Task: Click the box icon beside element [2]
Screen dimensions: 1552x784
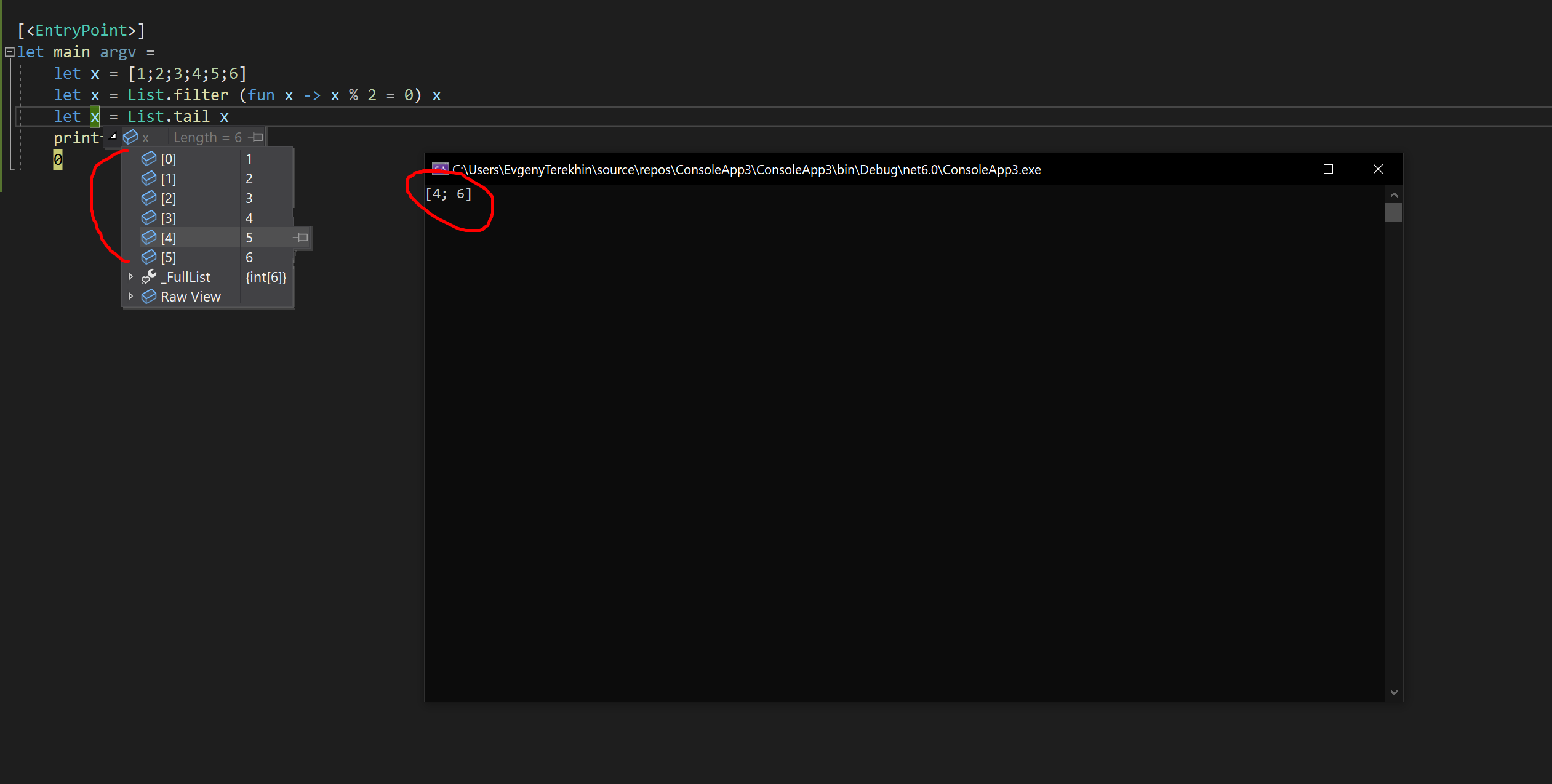Action: pyautogui.click(x=149, y=198)
